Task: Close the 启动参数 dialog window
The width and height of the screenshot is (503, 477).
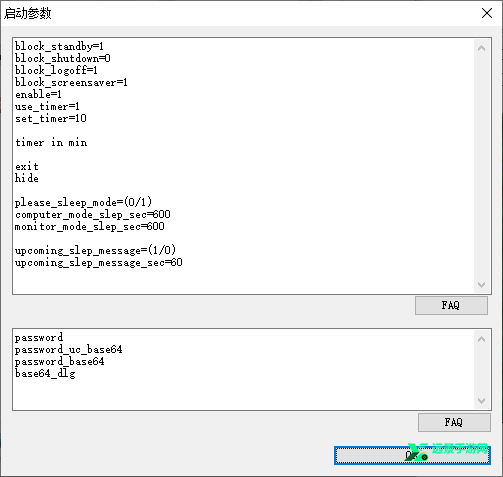Action: [487, 13]
